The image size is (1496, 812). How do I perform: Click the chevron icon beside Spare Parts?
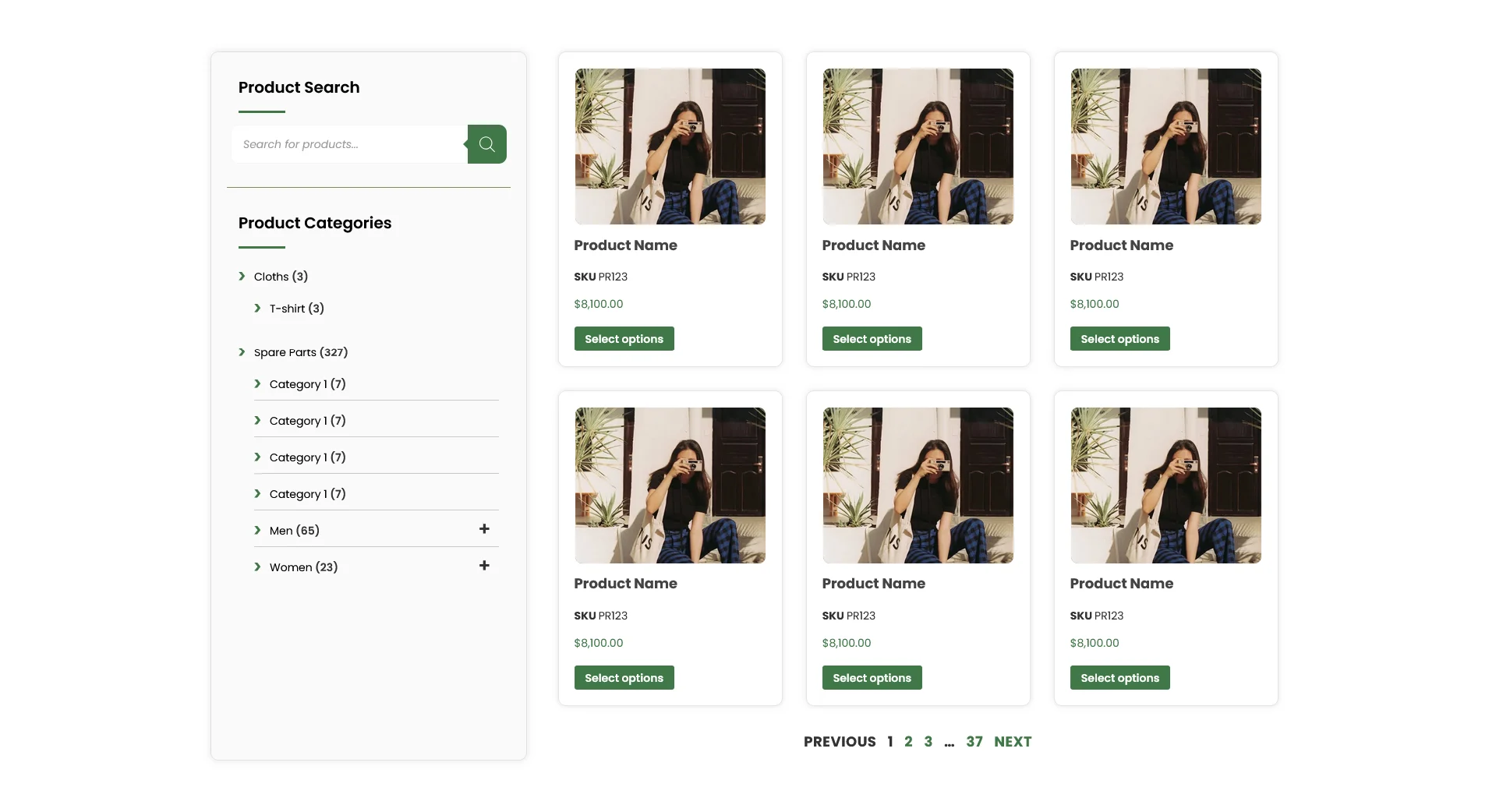[x=242, y=352]
